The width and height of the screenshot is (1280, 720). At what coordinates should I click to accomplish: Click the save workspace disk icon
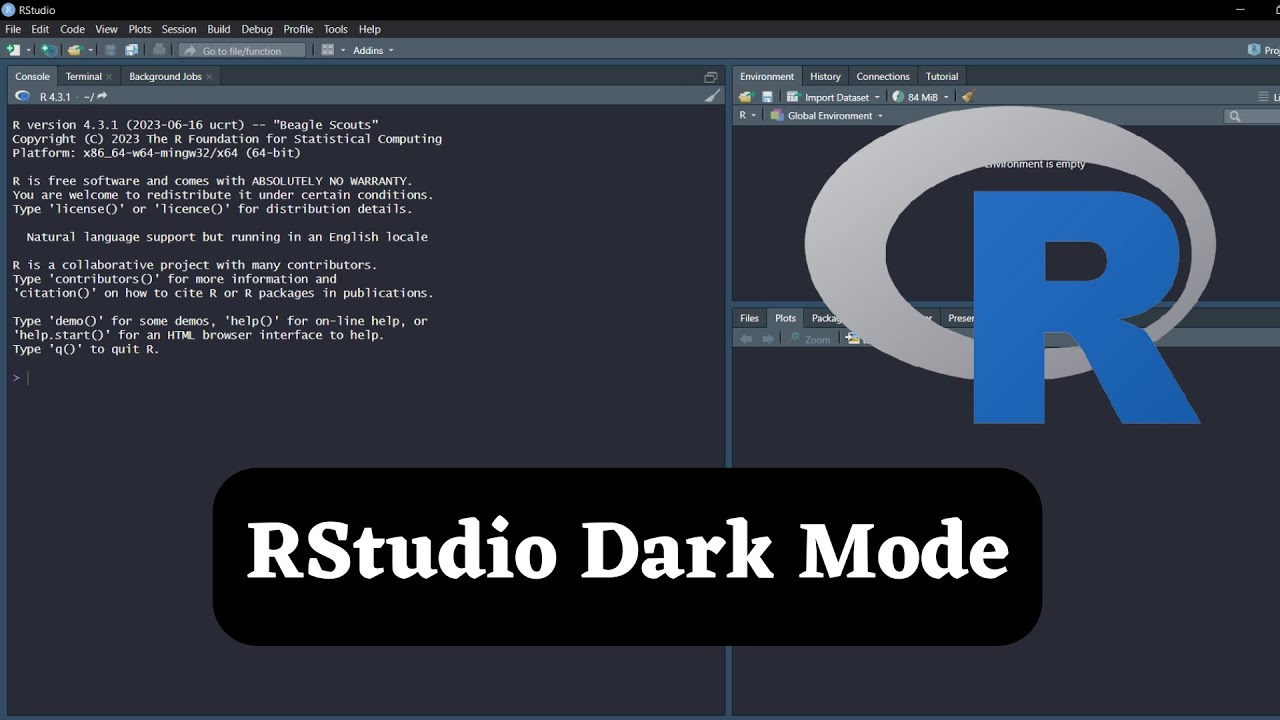[767, 97]
